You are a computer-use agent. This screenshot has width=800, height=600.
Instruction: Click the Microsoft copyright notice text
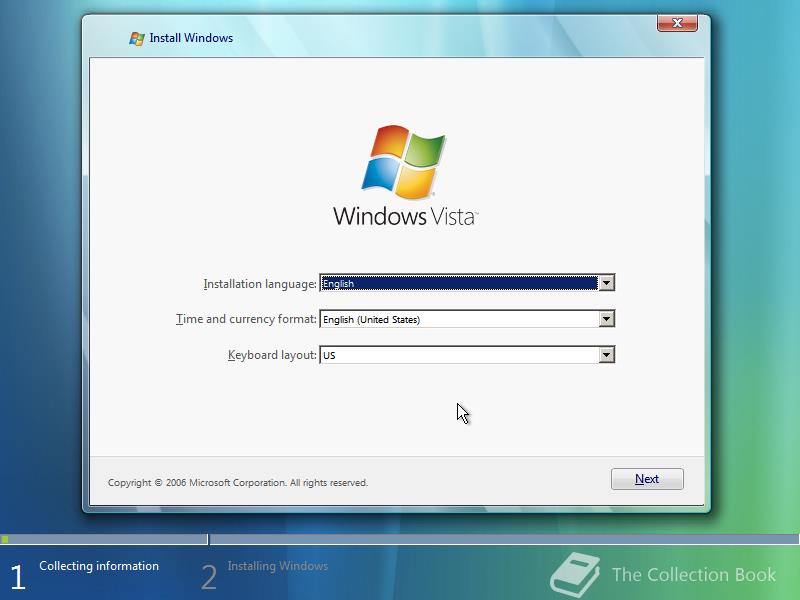(x=238, y=483)
